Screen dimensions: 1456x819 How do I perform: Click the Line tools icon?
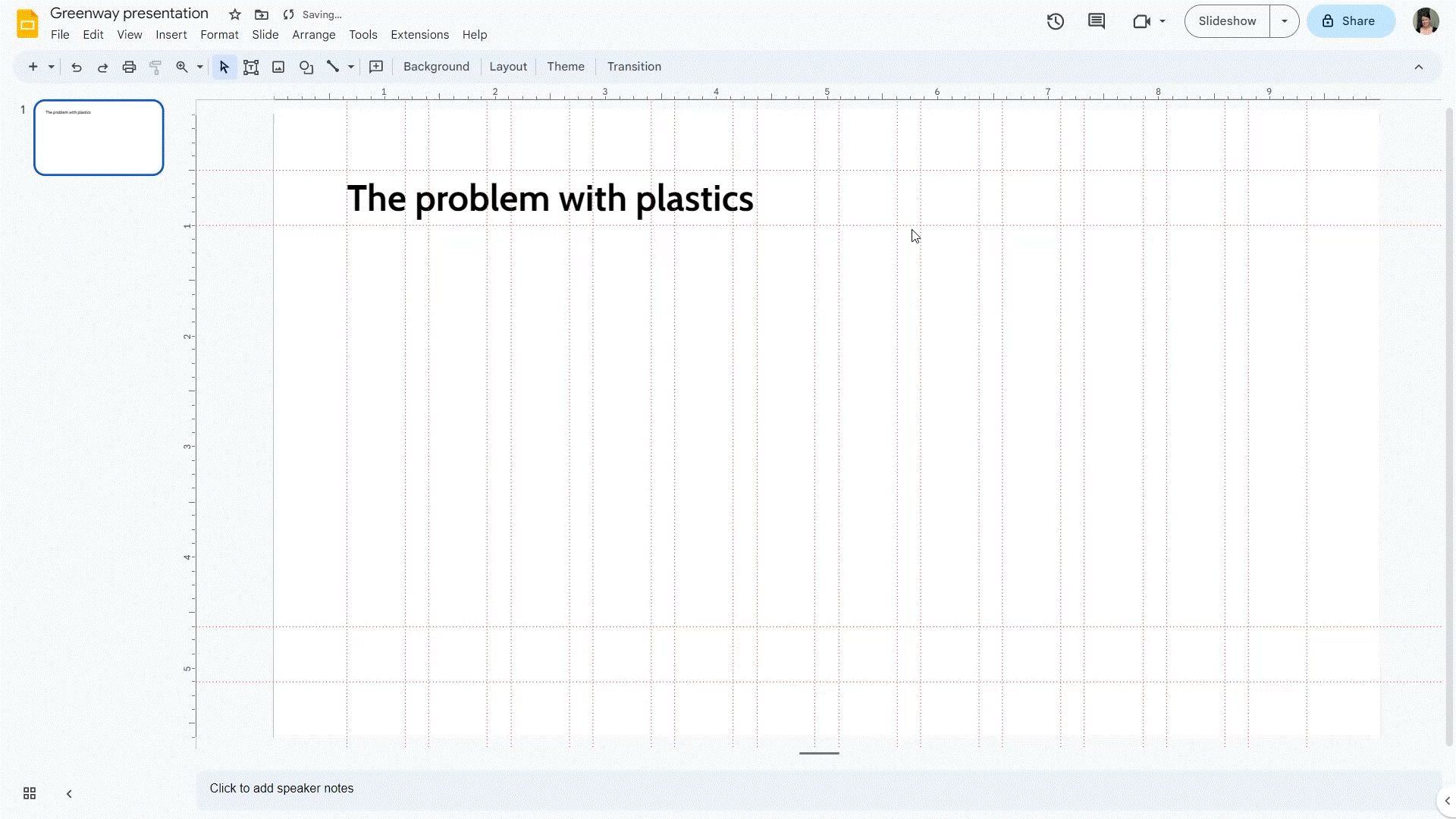click(x=334, y=66)
